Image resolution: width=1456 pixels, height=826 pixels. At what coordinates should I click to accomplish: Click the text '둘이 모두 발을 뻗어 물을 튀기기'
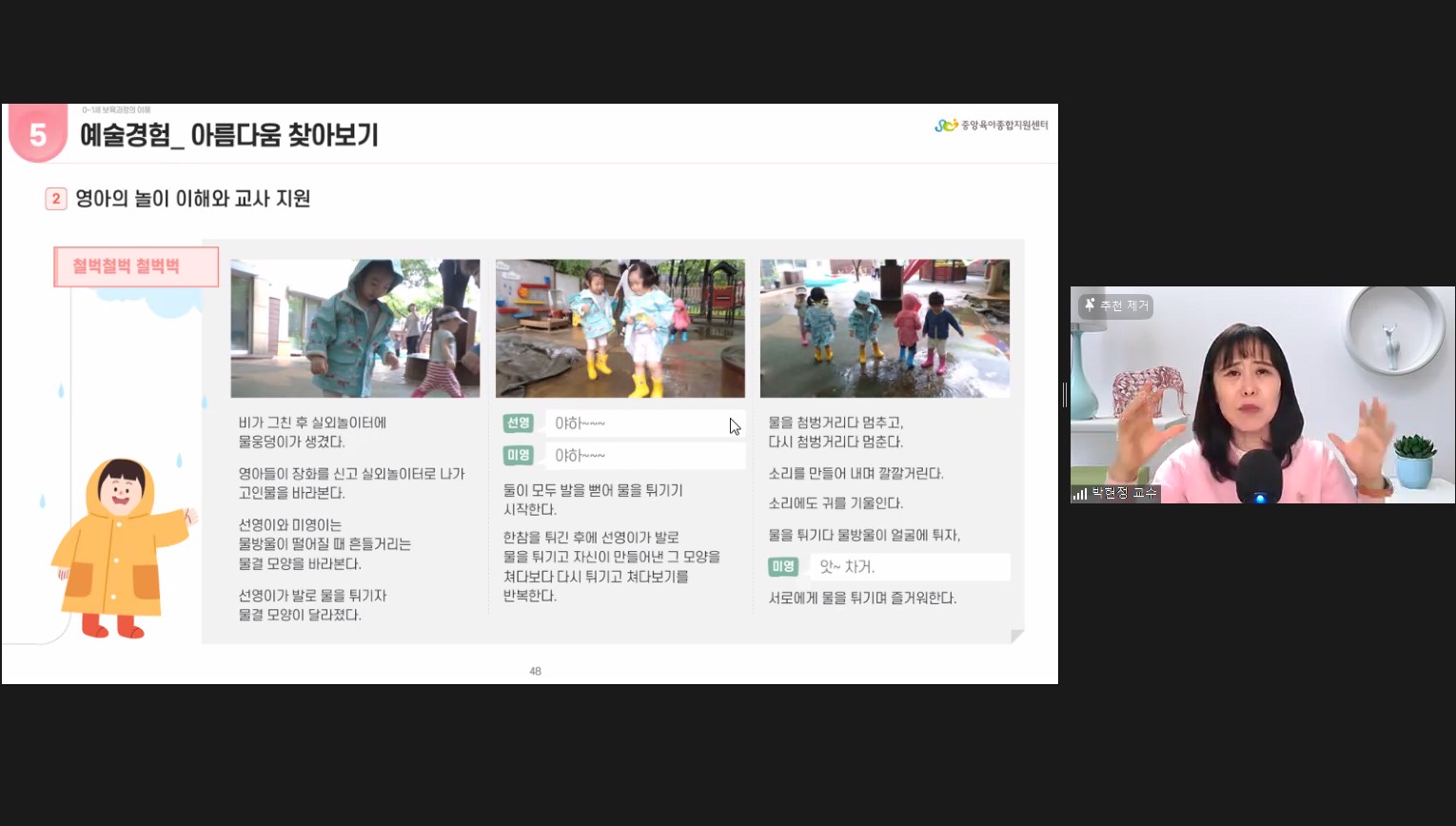coord(593,490)
